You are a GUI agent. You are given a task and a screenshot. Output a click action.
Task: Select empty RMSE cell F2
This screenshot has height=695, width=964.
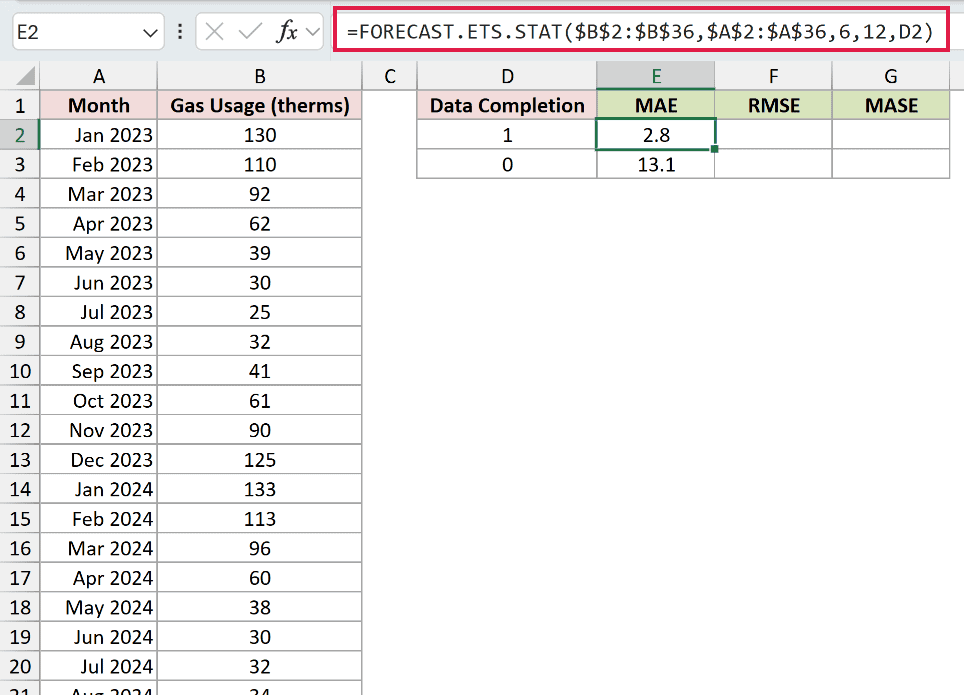tap(773, 135)
